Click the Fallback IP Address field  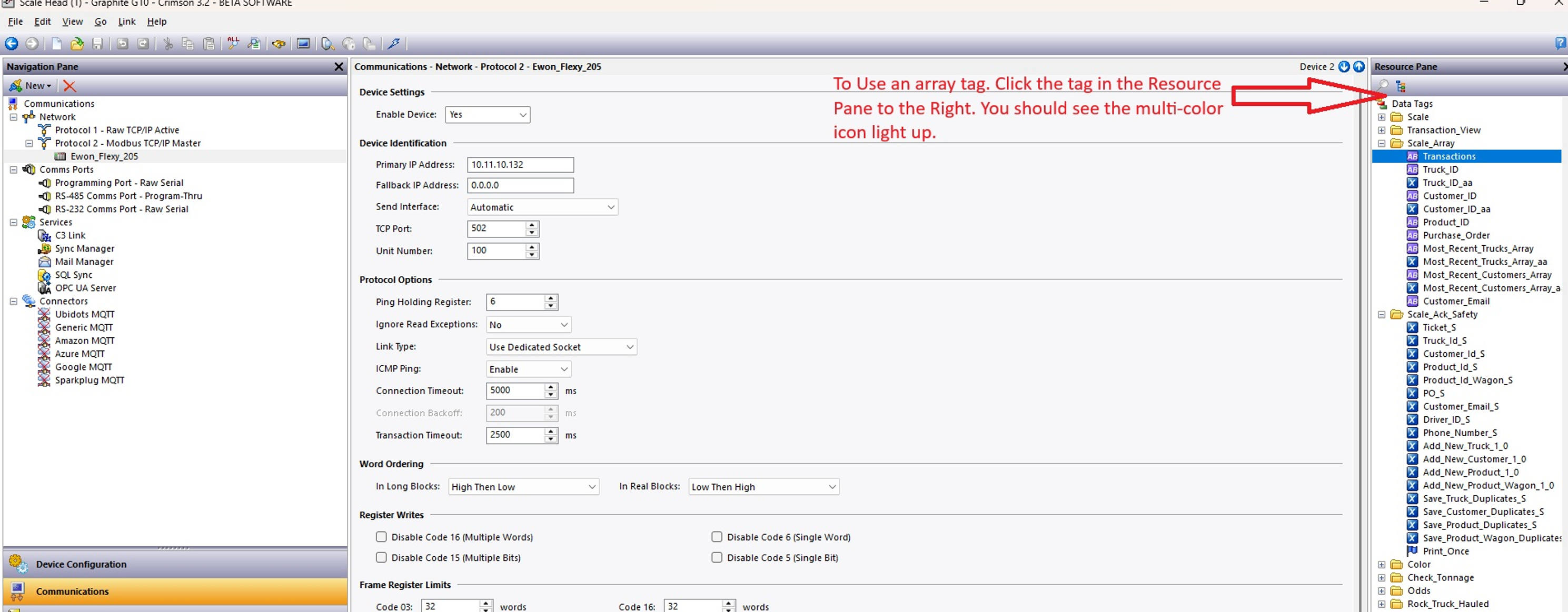point(520,185)
